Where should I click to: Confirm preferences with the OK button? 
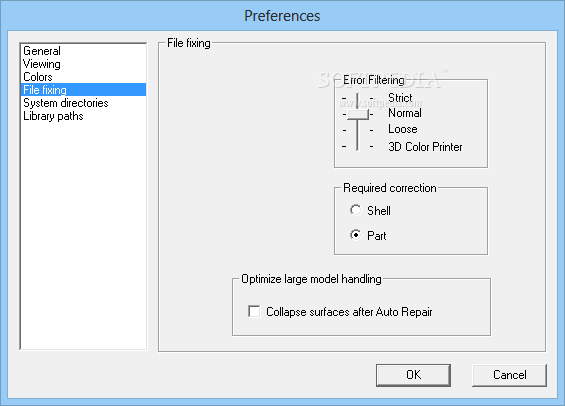click(413, 375)
